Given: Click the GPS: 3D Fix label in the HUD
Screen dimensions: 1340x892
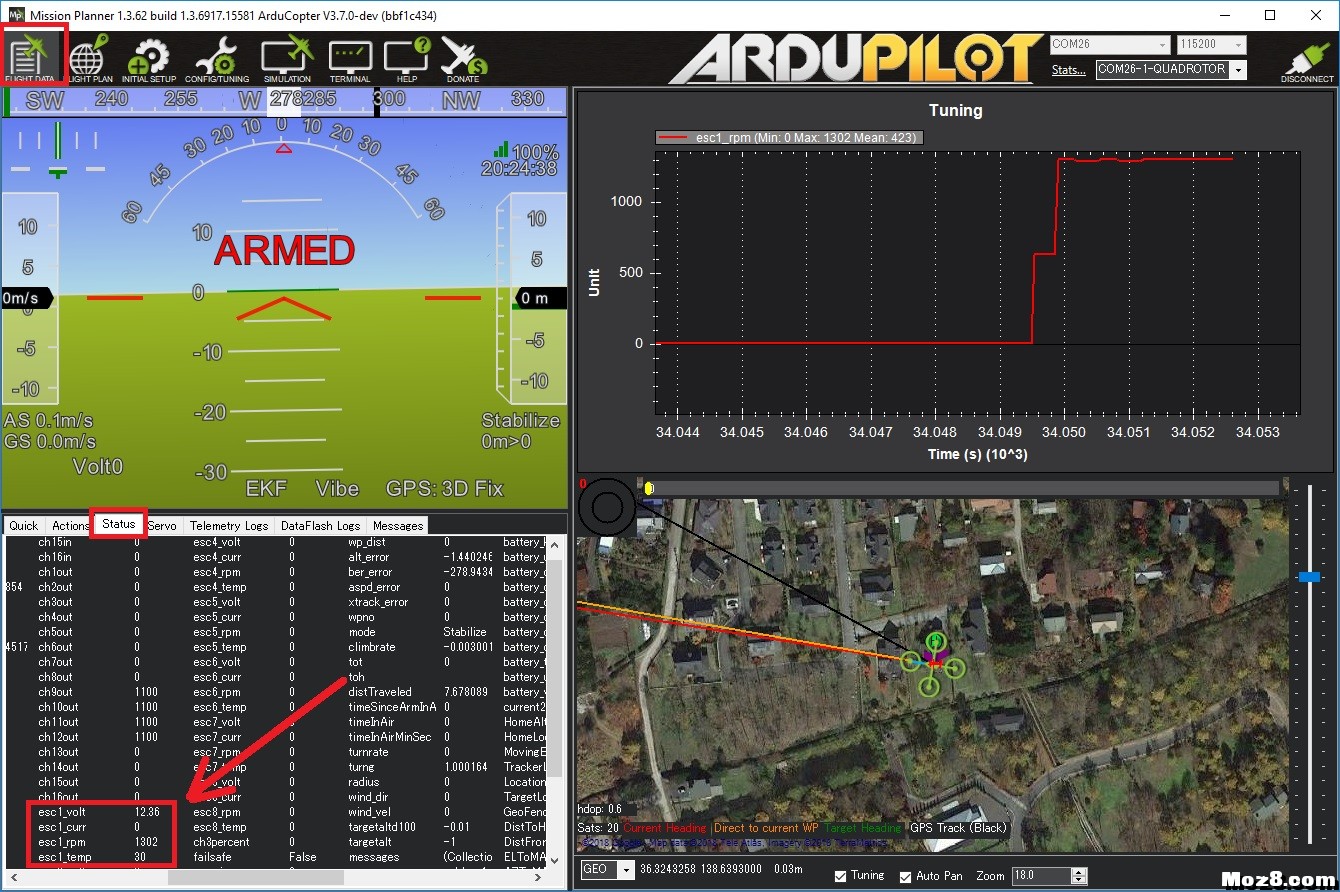Looking at the screenshot, I should tap(445, 489).
